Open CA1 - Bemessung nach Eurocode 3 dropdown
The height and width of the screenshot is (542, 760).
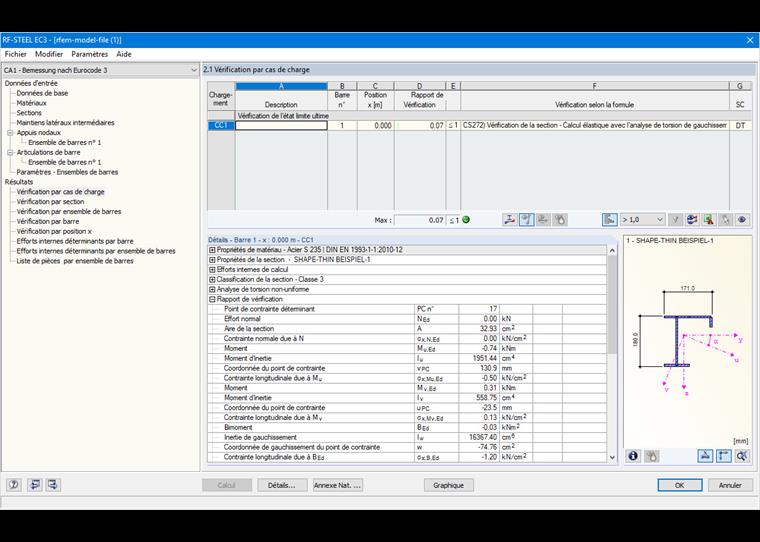click(100, 70)
